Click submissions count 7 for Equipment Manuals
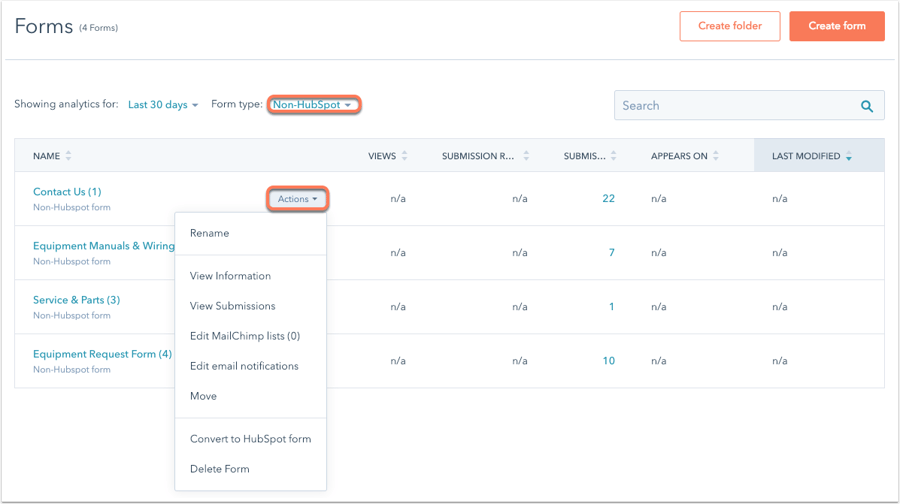This screenshot has height=504, width=900. pyautogui.click(x=612, y=253)
